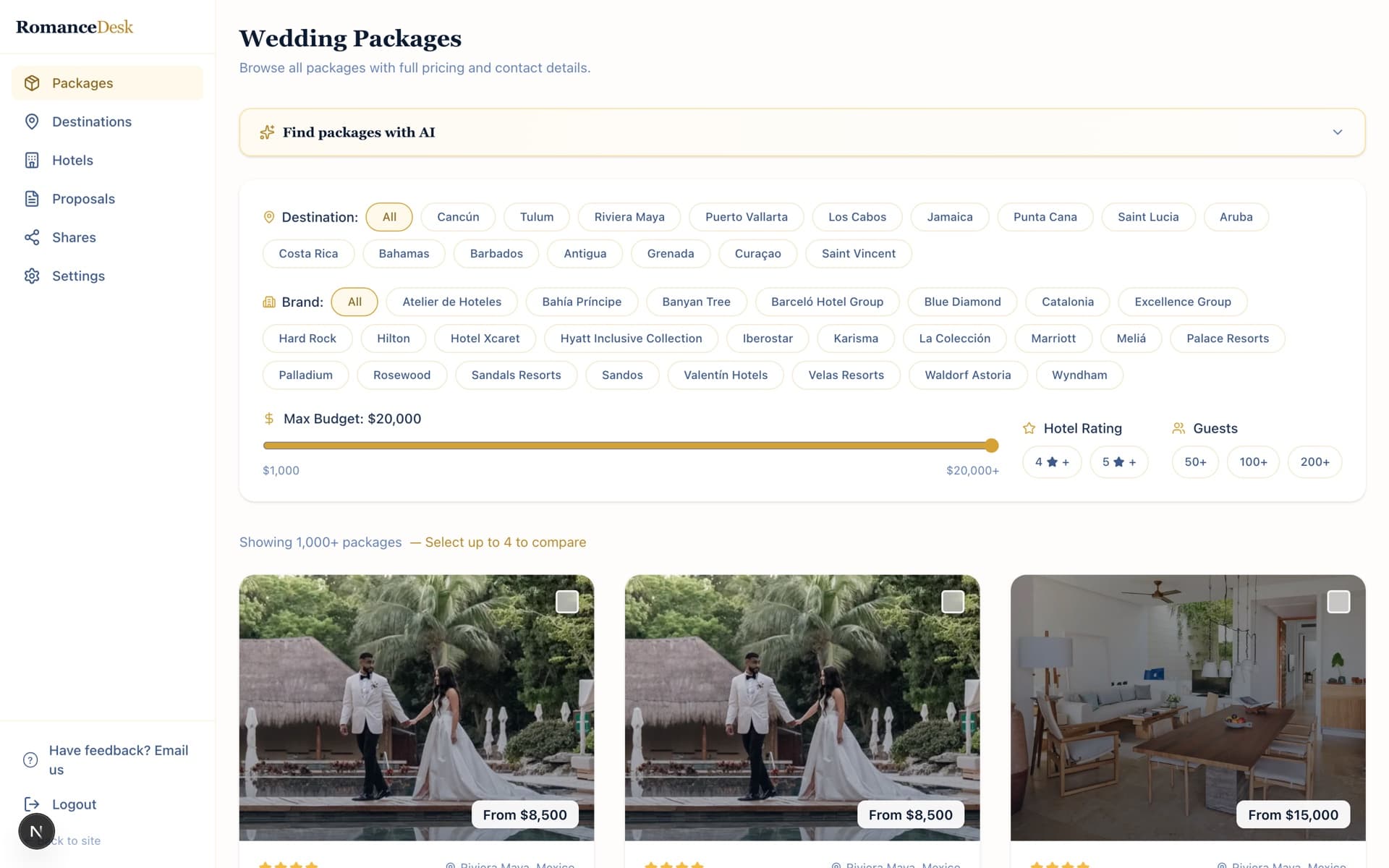The image size is (1389, 868).
Task: Select the Waldorf Astoria brand chip
Action: pyautogui.click(x=968, y=375)
